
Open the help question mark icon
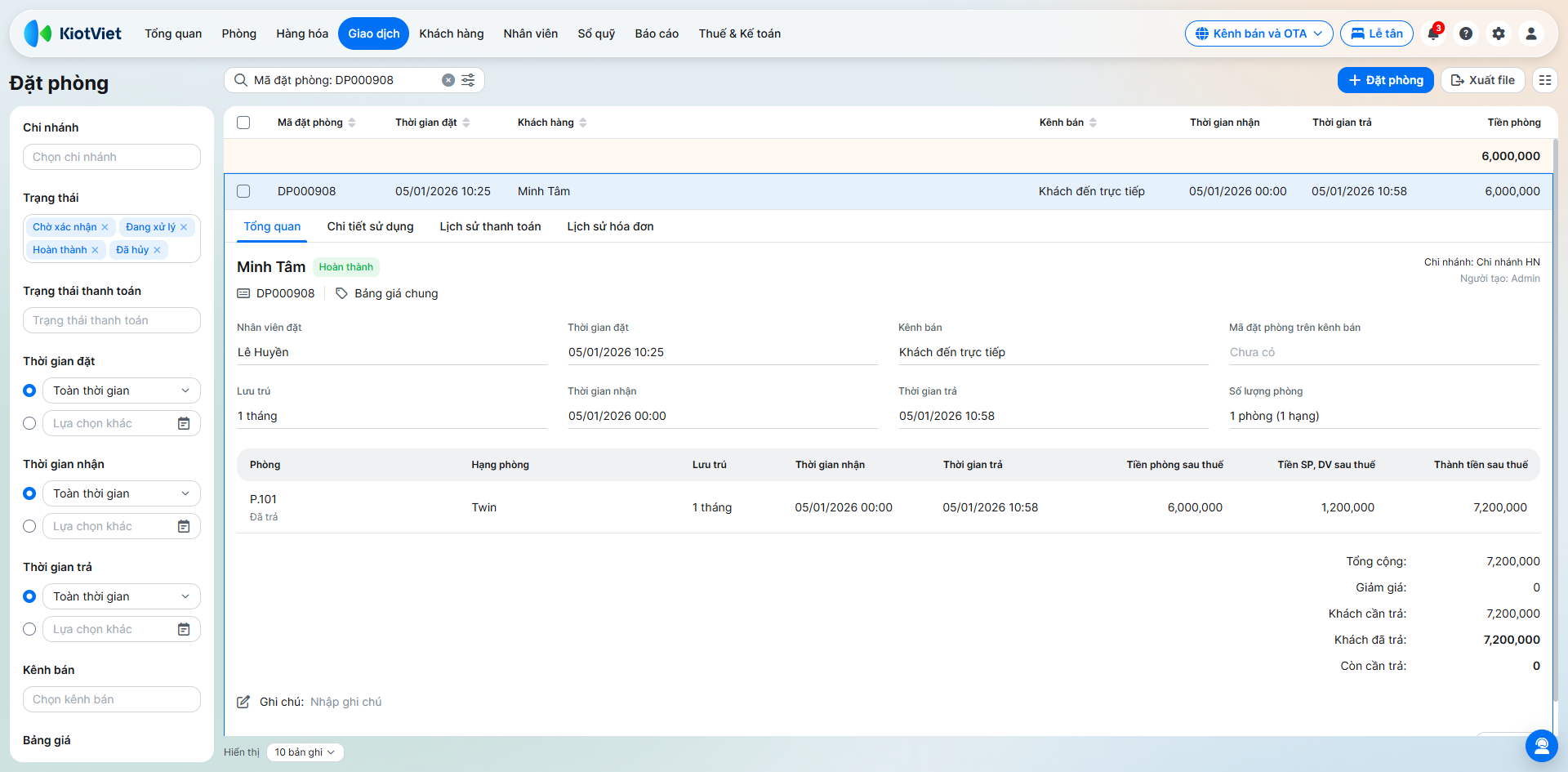pos(1466,33)
